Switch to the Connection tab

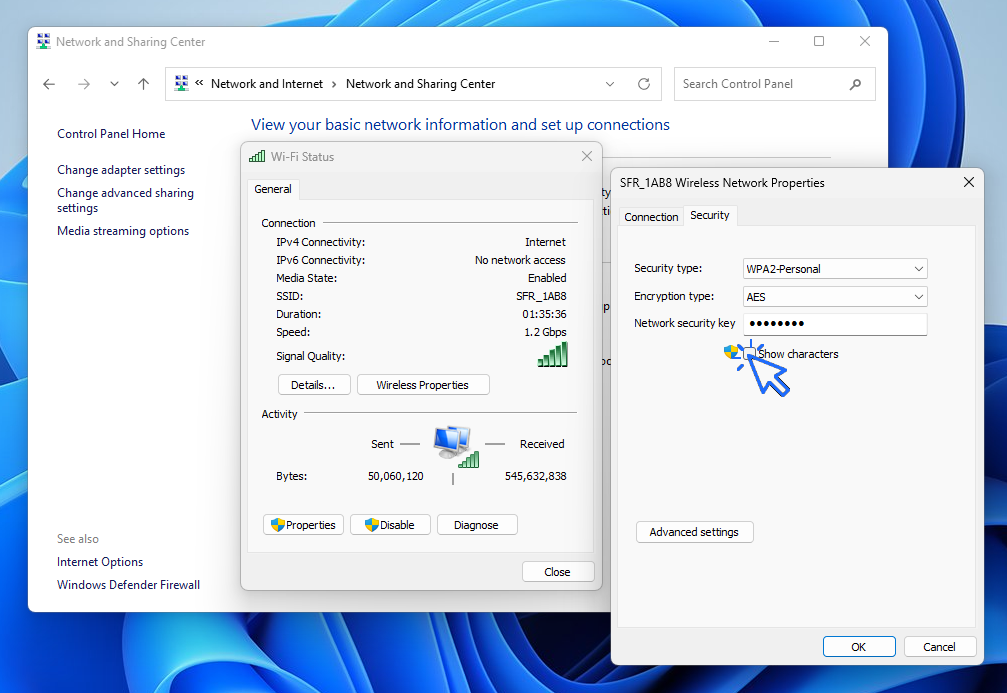(x=651, y=217)
